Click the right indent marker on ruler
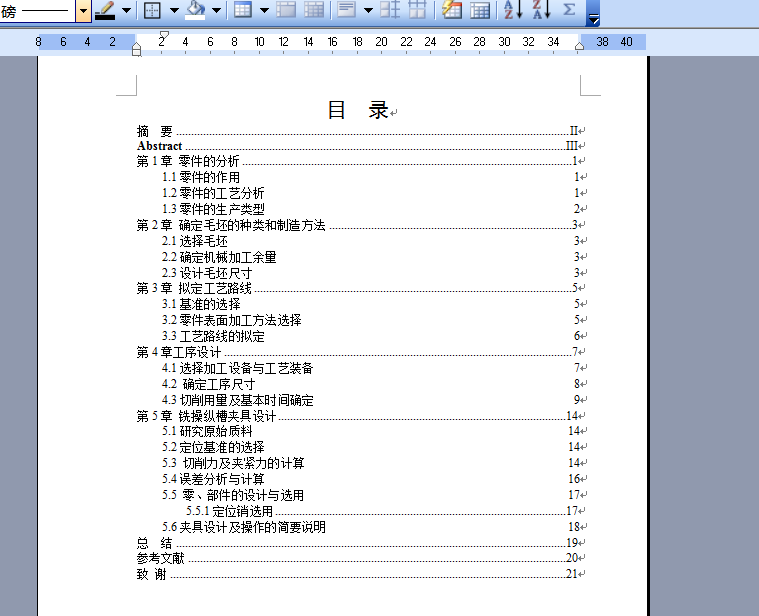Viewport: 759px width, 616px height. tap(579, 46)
